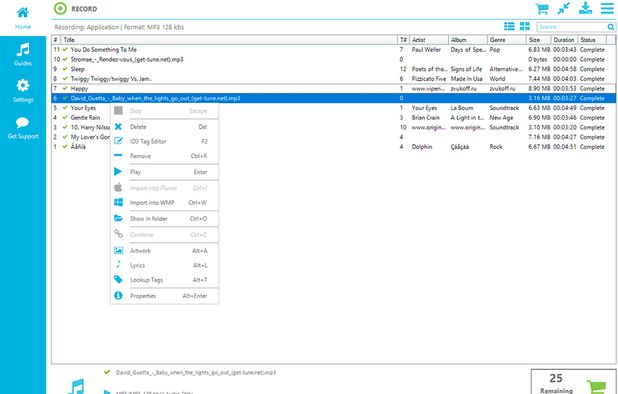Sort by the Size column header

(x=538, y=39)
